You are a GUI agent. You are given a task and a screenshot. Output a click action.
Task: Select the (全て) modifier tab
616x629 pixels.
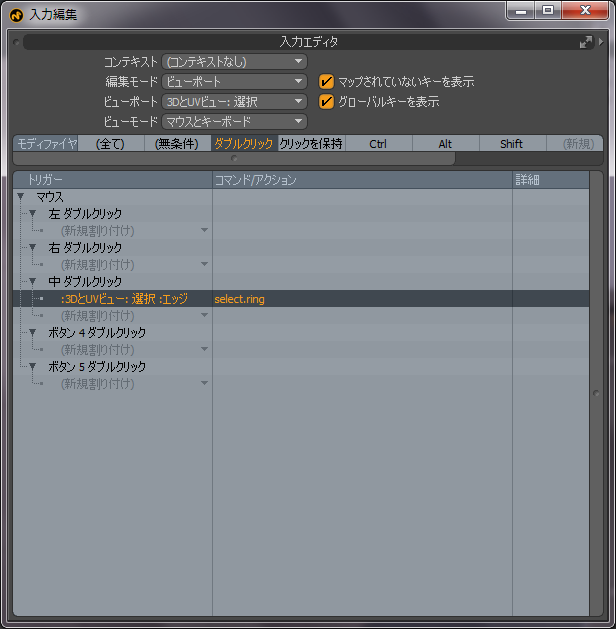pyautogui.click(x=111, y=144)
